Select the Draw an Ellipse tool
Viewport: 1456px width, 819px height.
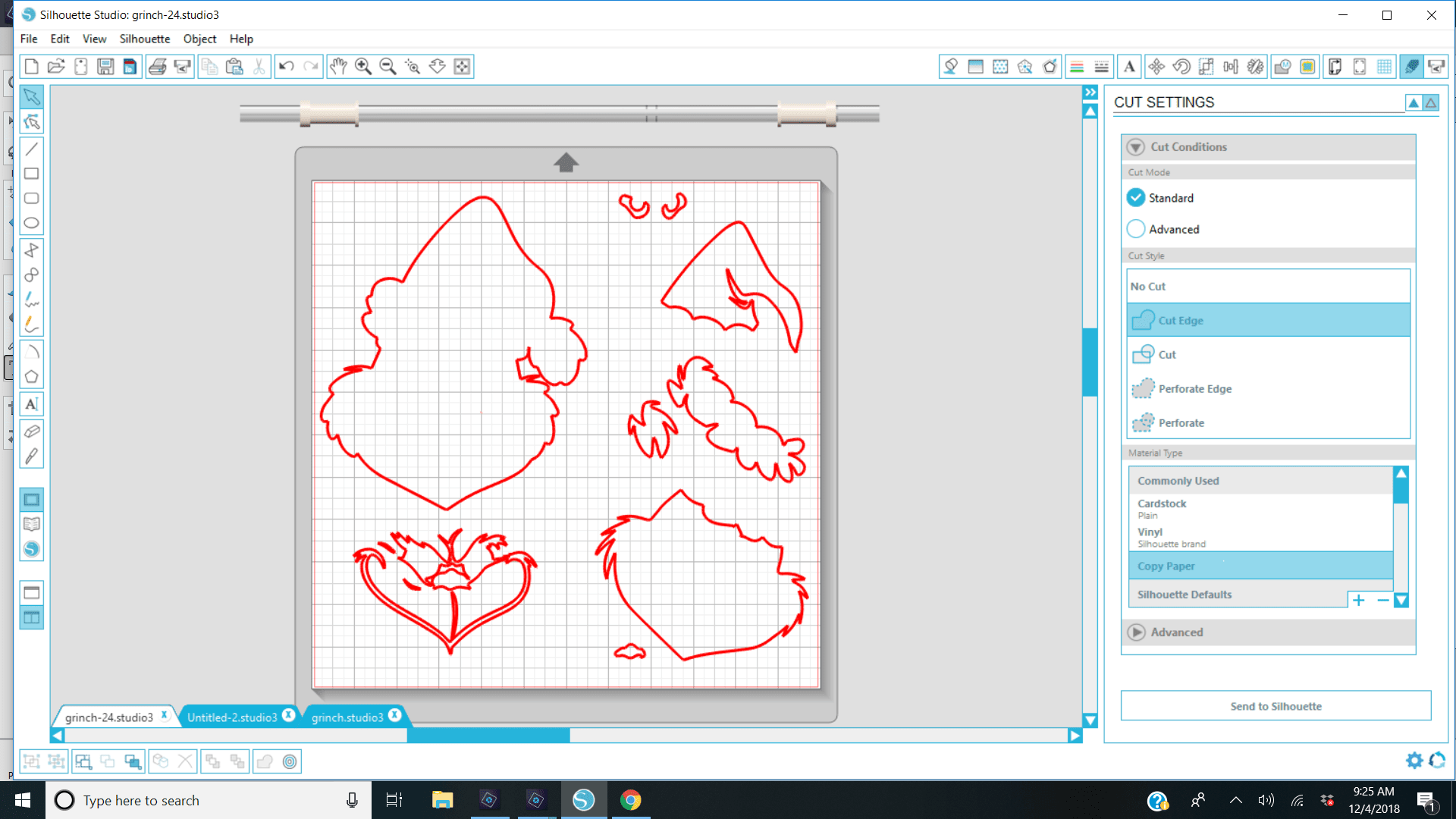tap(31, 223)
